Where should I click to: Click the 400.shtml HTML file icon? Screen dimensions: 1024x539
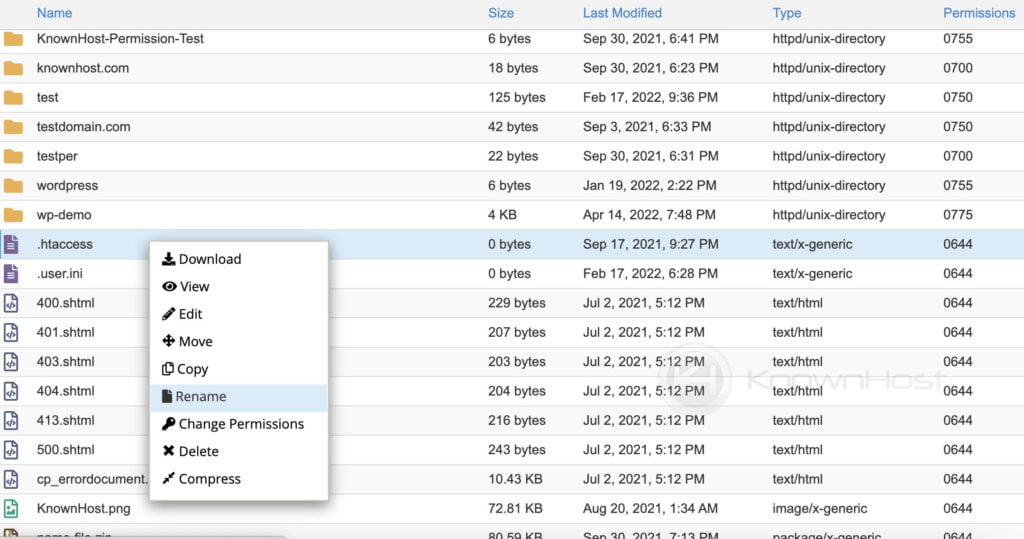click(x=11, y=303)
